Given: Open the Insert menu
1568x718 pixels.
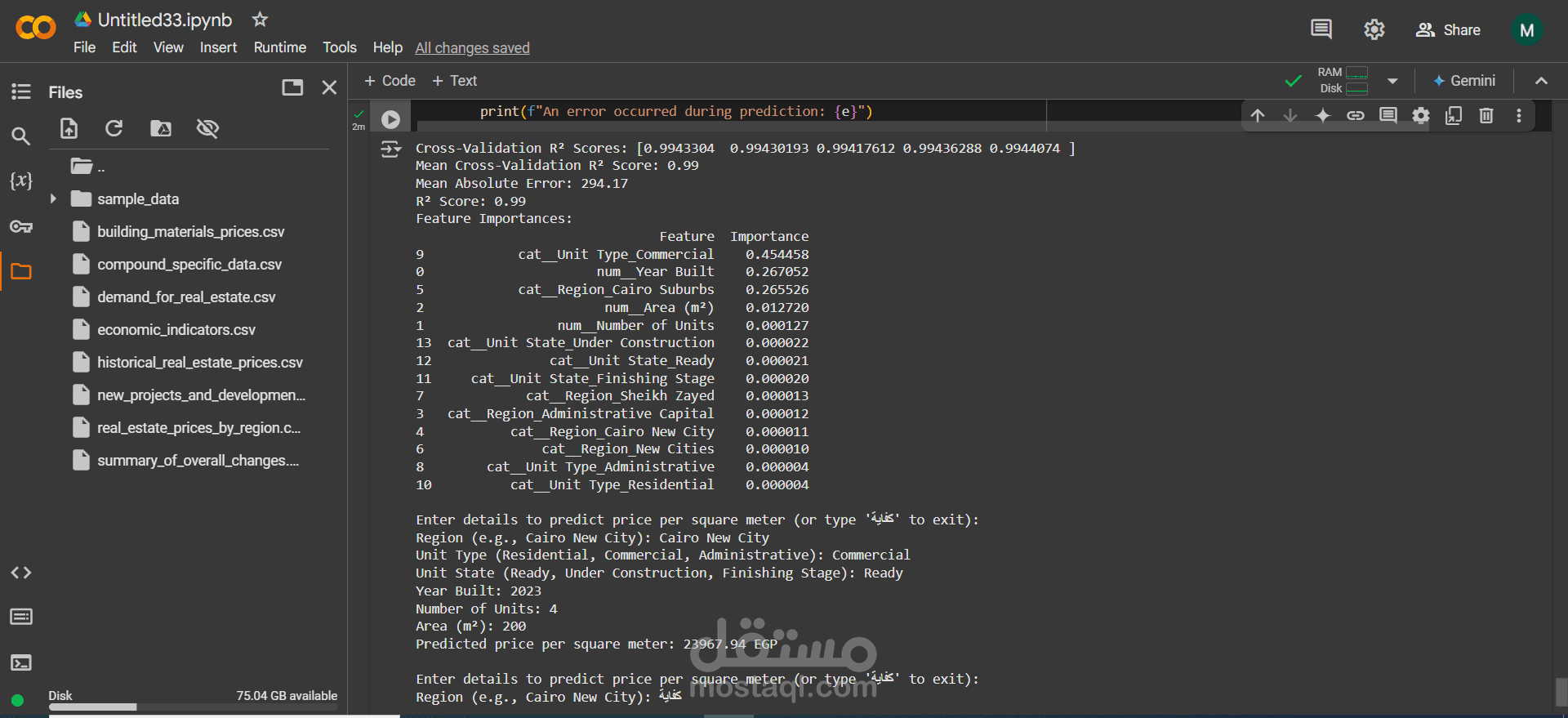Looking at the screenshot, I should pyautogui.click(x=218, y=47).
